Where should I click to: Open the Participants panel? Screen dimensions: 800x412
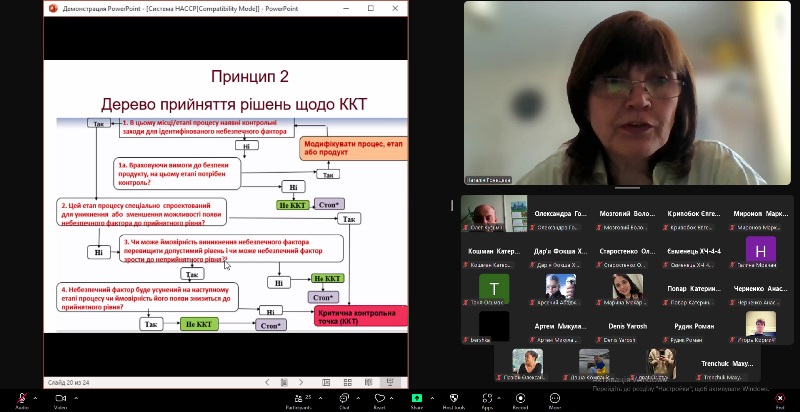[298, 398]
